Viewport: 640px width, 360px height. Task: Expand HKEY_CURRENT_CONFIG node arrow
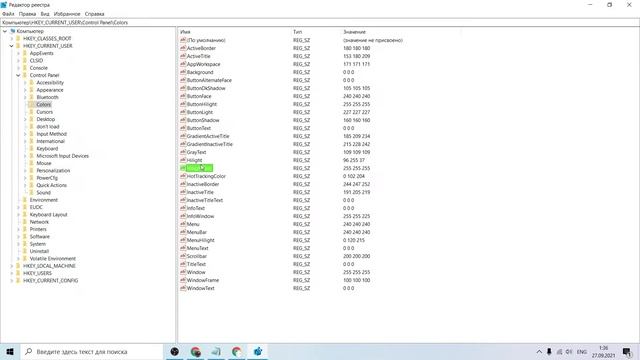(x=11, y=280)
